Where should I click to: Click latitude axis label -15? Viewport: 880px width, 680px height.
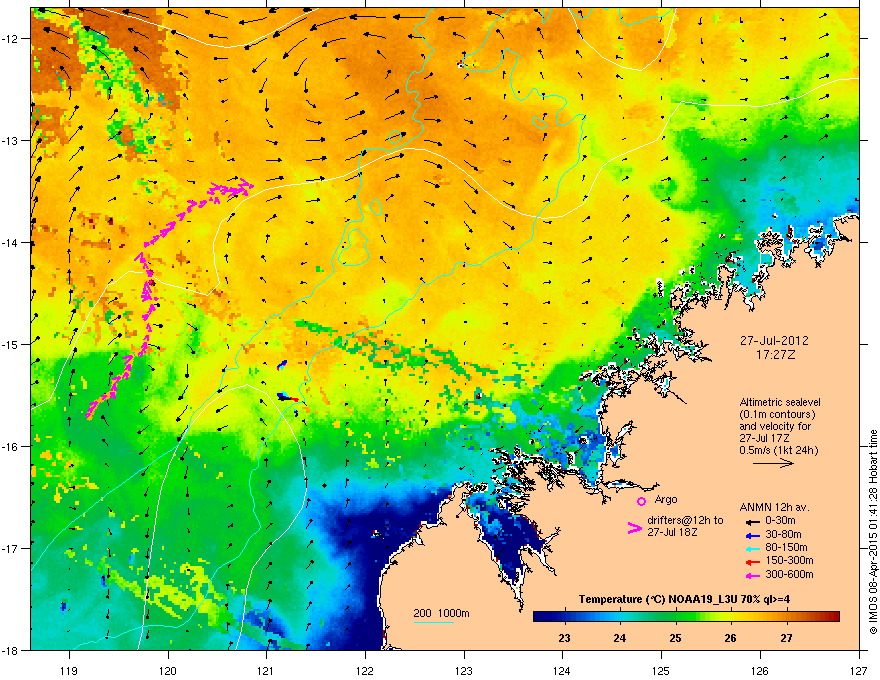[11, 344]
